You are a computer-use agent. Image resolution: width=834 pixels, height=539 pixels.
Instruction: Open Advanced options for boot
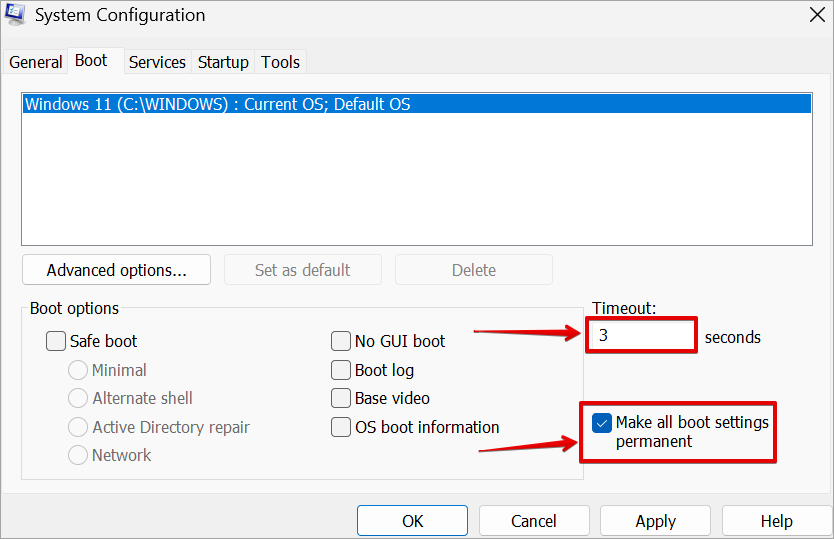pyautogui.click(x=116, y=270)
